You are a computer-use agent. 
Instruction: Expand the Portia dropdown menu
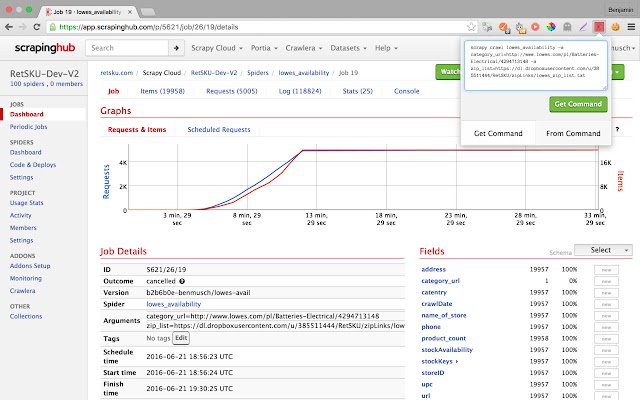tap(264, 48)
